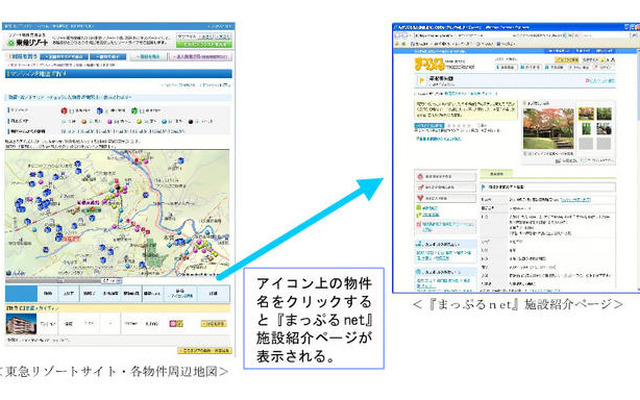Click the last Mapple navigation button with red icon

[603, 67]
